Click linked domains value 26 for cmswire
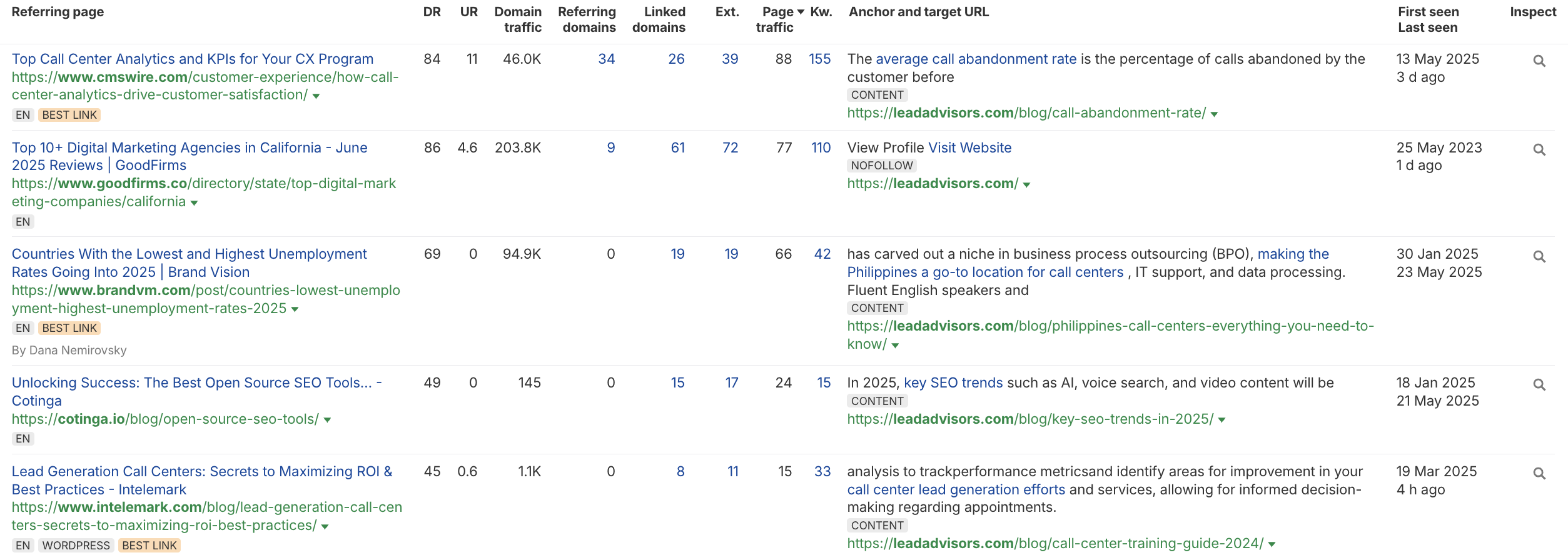 676,59
